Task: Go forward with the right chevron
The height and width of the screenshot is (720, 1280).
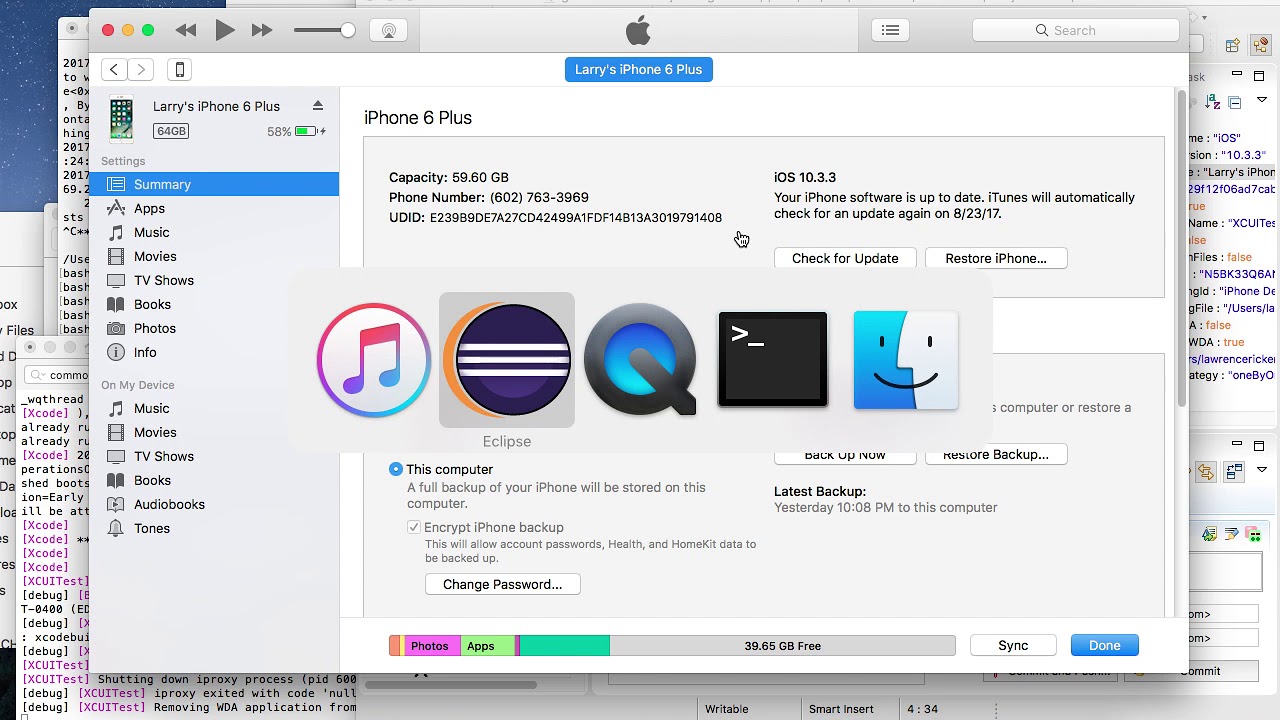Action: [x=141, y=69]
